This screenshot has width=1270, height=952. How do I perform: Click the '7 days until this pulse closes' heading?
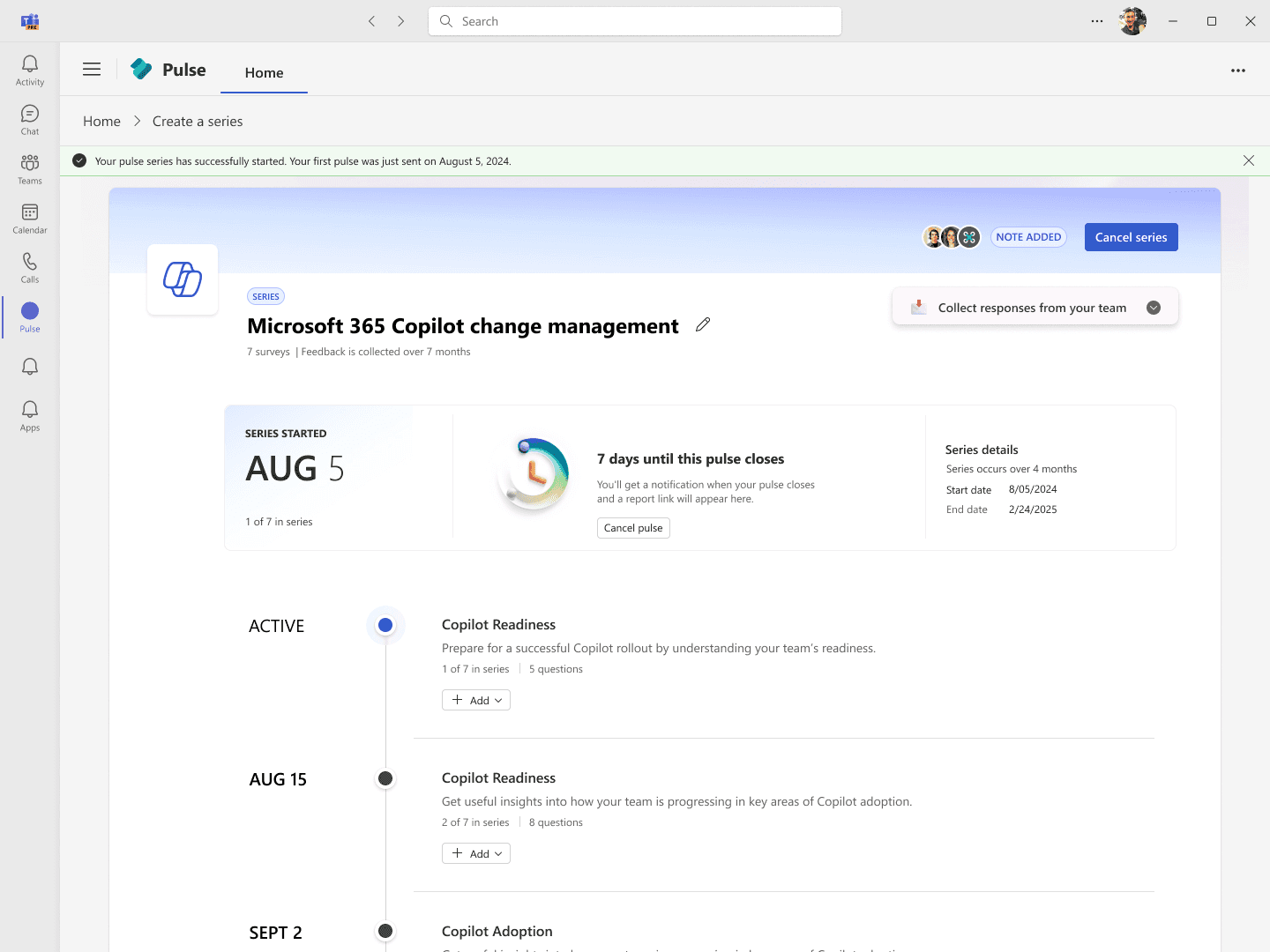pyautogui.click(x=691, y=459)
